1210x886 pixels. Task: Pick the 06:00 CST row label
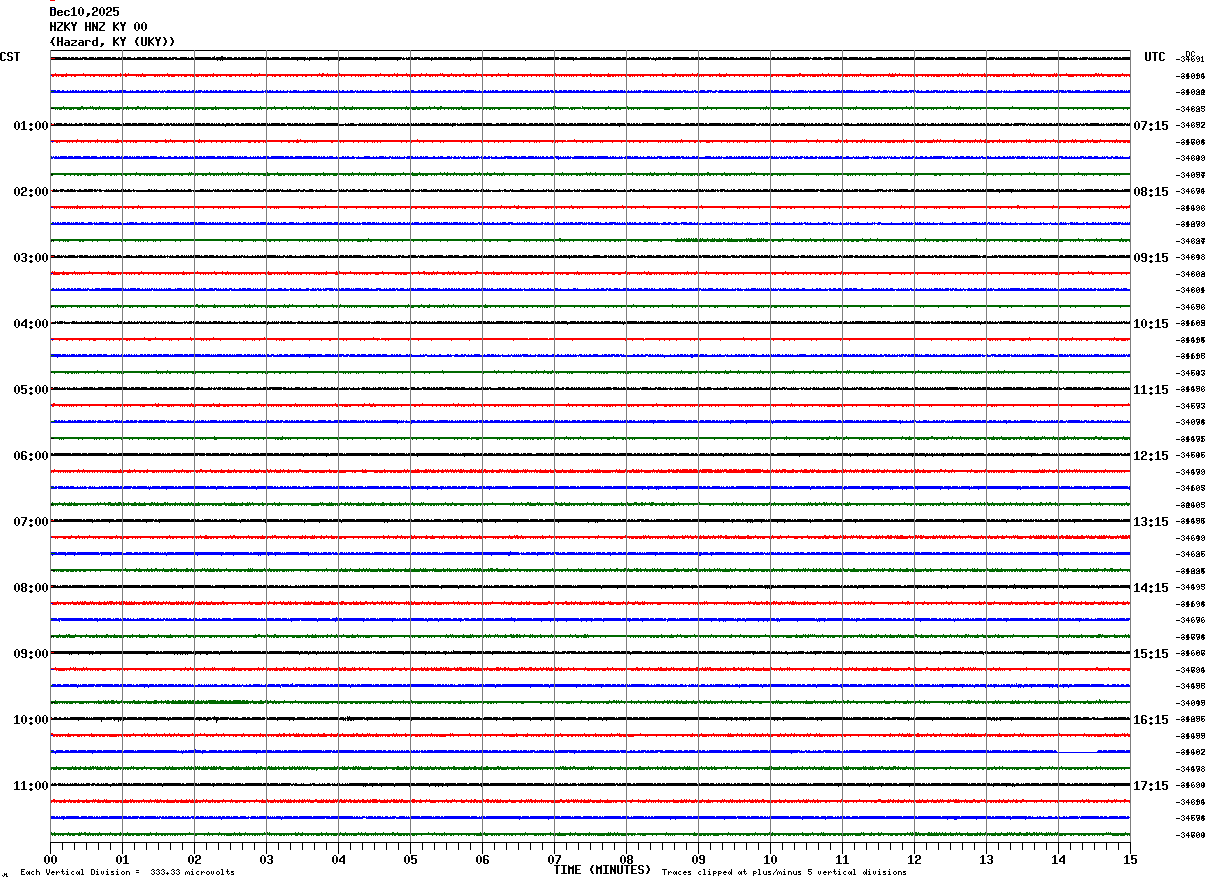coord(31,456)
